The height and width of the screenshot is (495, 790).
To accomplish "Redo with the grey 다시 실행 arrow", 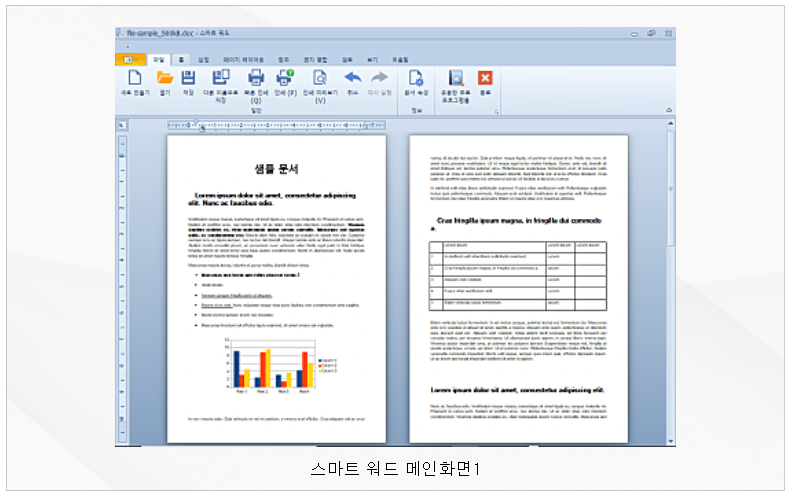I will (379, 78).
